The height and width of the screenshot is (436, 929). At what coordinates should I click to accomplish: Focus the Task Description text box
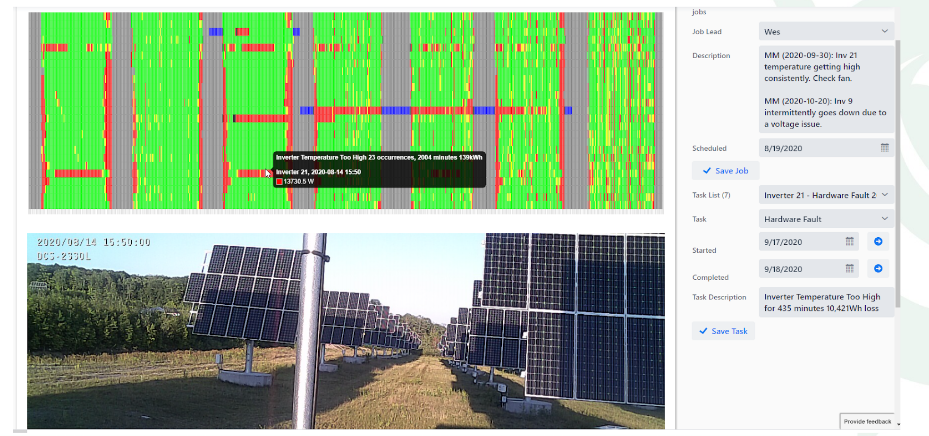pos(825,303)
